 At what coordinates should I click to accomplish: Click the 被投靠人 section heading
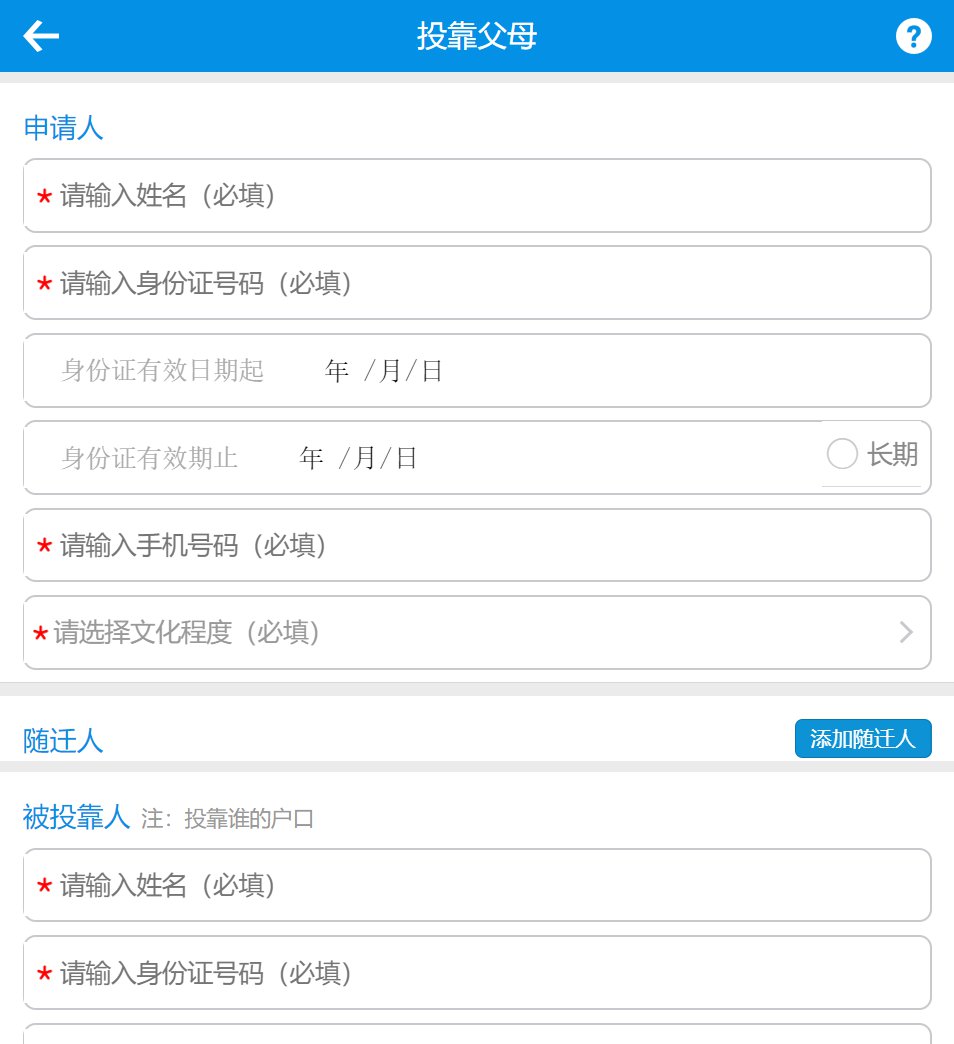click(x=77, y=817)
